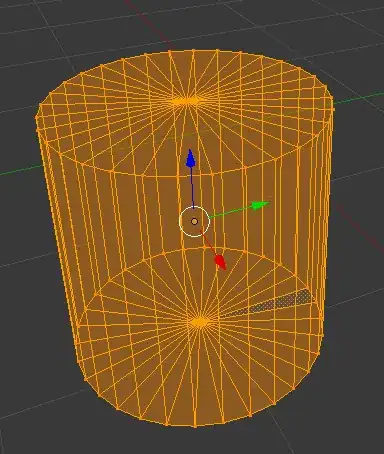Click the white circle at gizmo center
The height and width of the screenshot is (454, 384).
[194, 221]
